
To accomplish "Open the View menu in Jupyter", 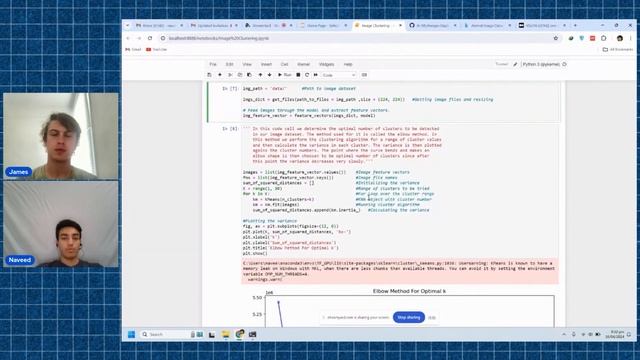I will point(247,64).
